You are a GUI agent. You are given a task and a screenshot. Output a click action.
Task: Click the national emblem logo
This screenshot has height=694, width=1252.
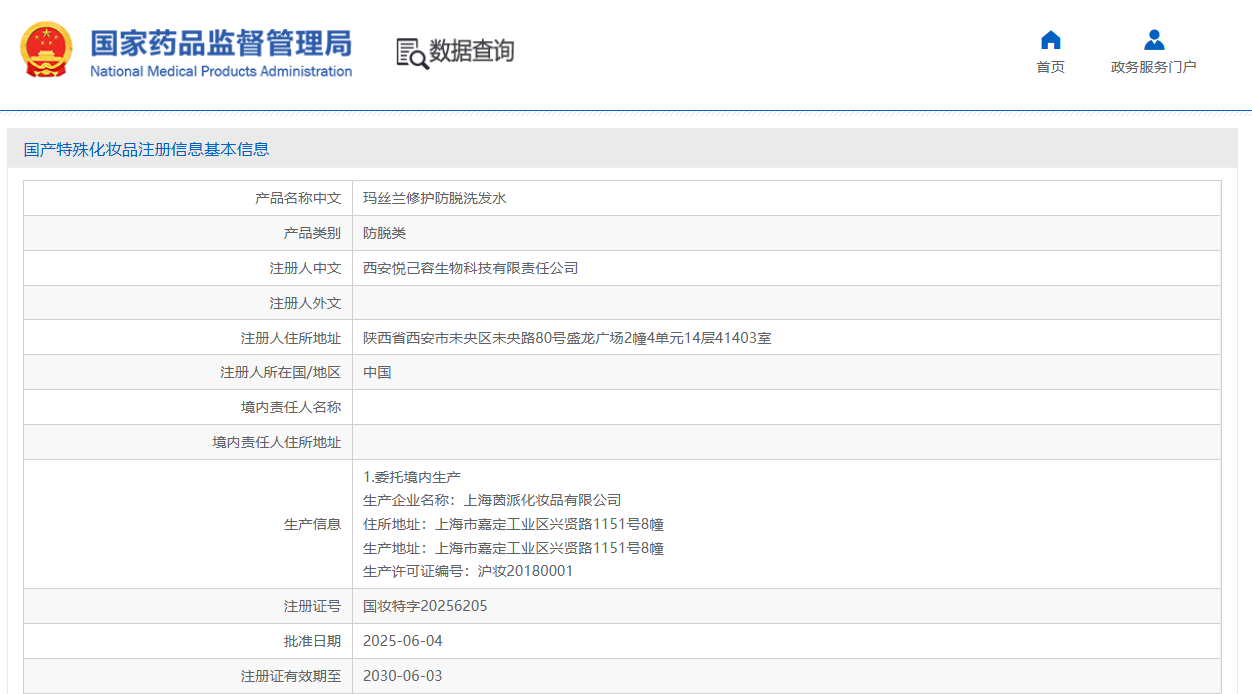46,50
